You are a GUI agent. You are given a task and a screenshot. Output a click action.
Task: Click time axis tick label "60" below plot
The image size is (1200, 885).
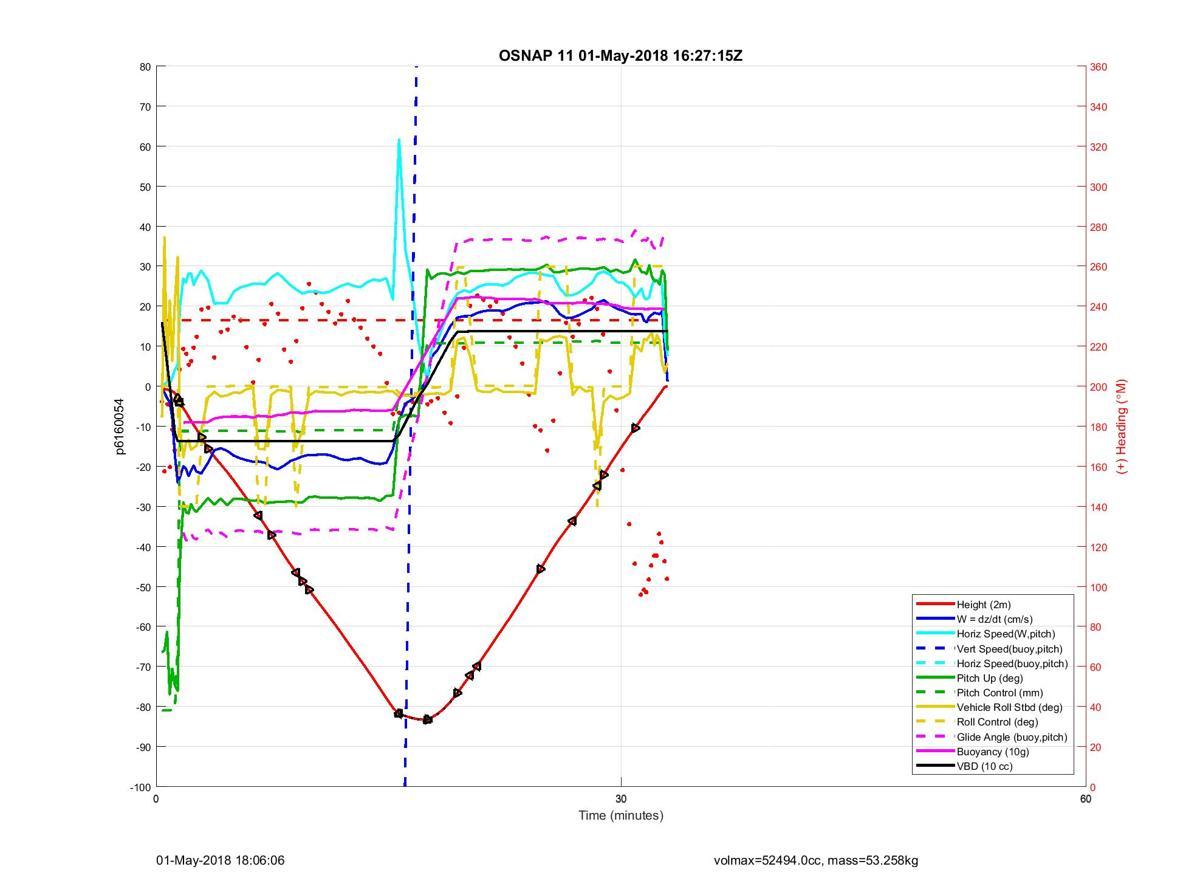click(1086, 799)
